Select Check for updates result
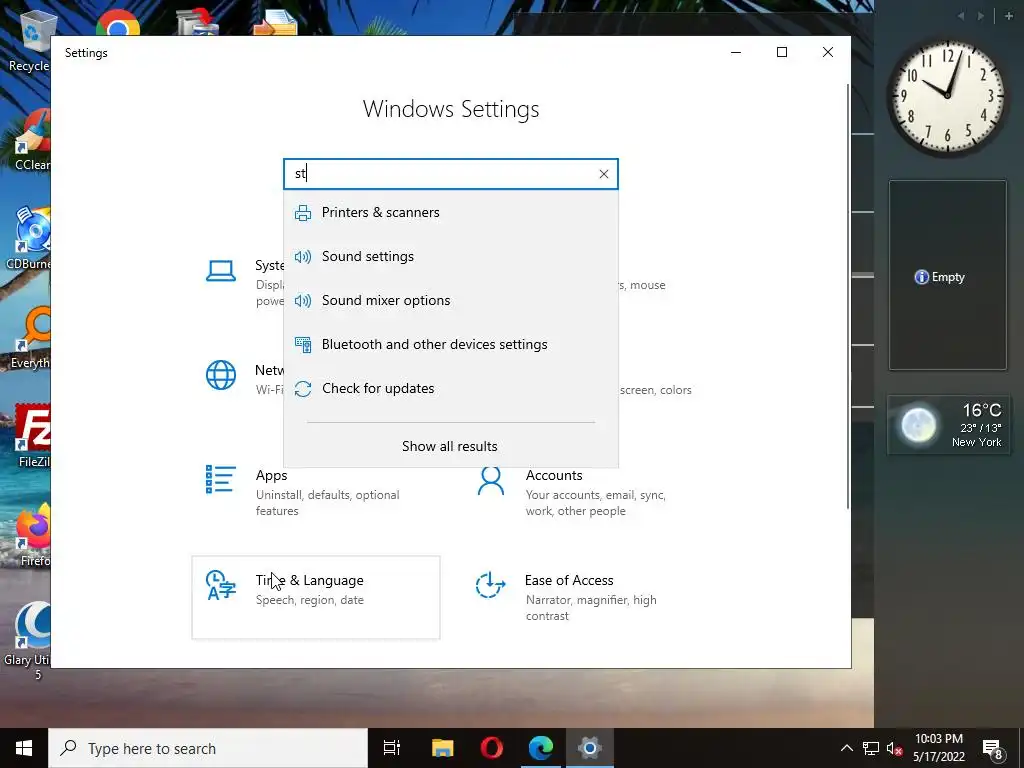Viewport: 1024px width, 768px height. coord(451,388)
